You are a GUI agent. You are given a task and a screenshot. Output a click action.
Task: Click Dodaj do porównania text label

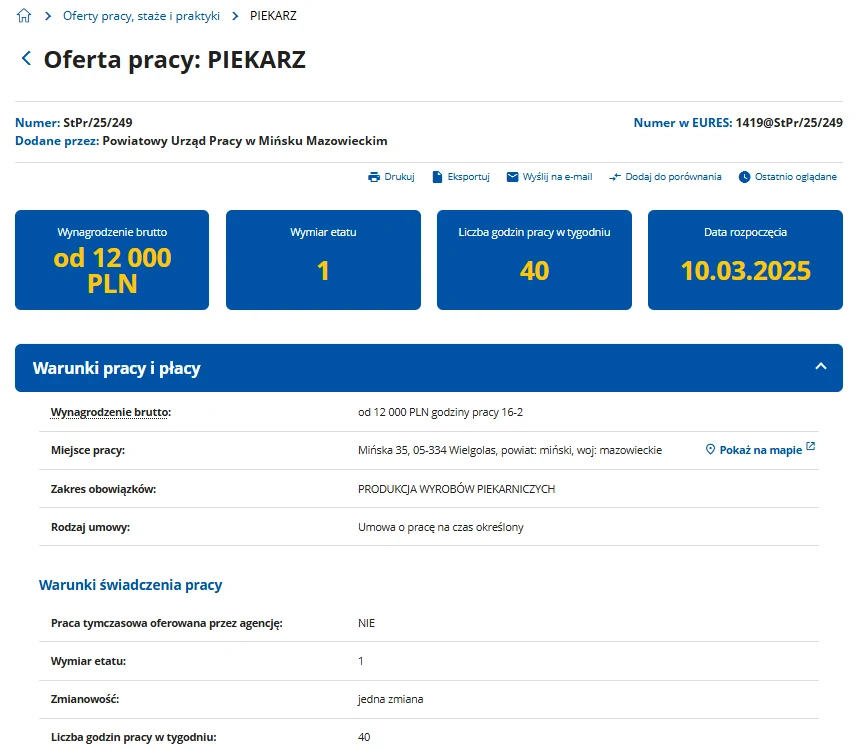click(671, 176)
